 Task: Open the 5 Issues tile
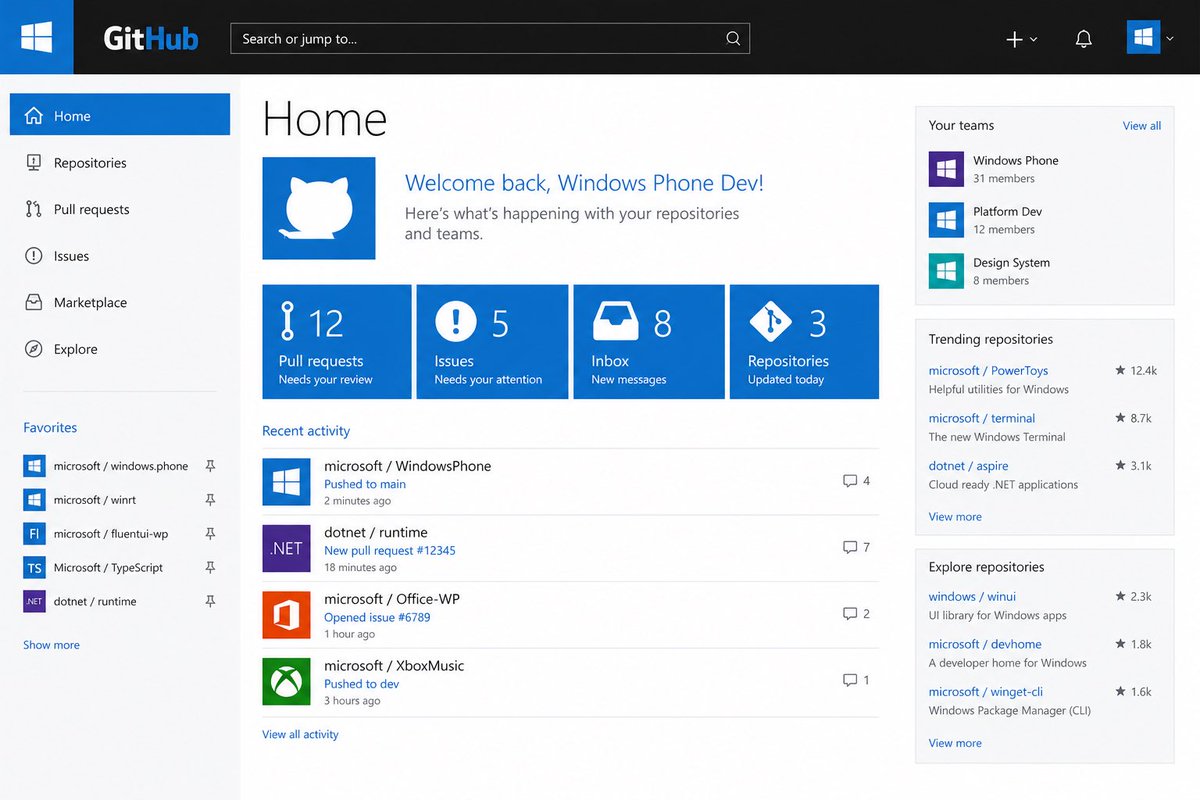coord(492,342)
